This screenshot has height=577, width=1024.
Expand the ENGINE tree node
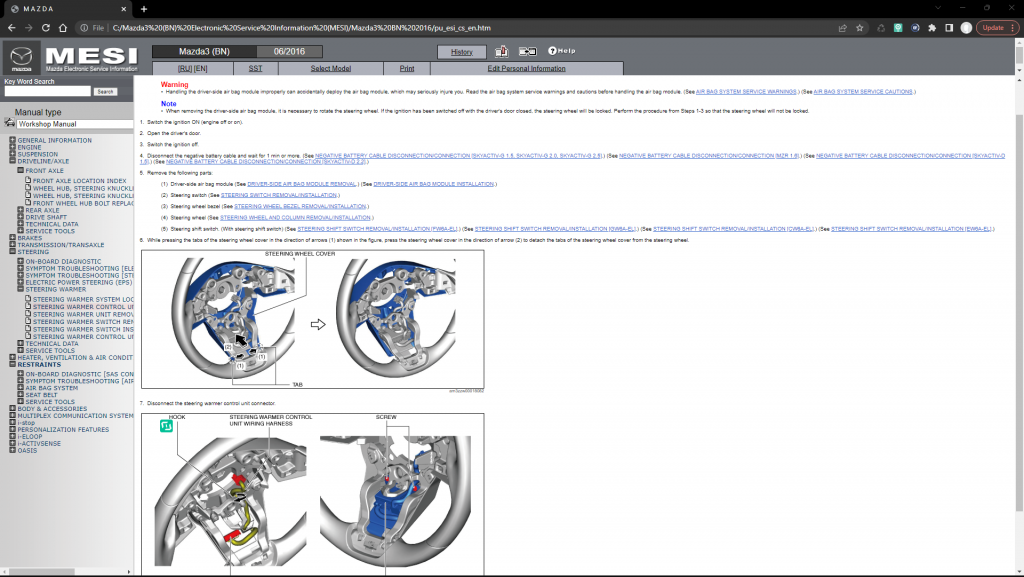coord(12,147)
